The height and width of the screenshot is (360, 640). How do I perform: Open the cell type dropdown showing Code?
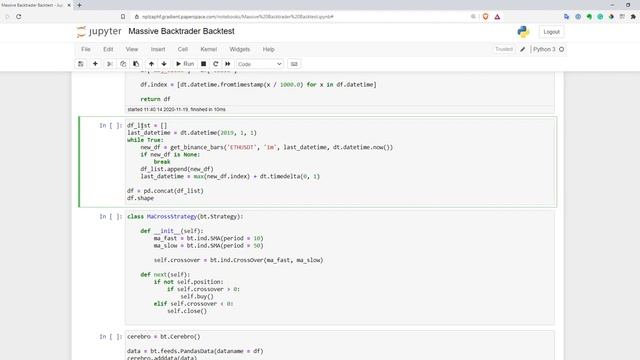point(260,64)
